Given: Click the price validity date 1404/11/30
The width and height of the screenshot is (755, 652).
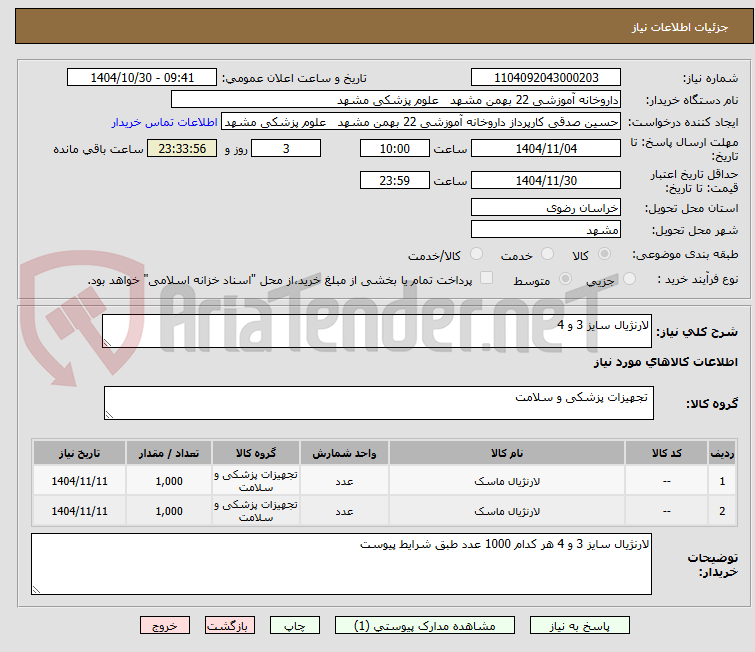Looking at the screenshot, I should [546, 180].
